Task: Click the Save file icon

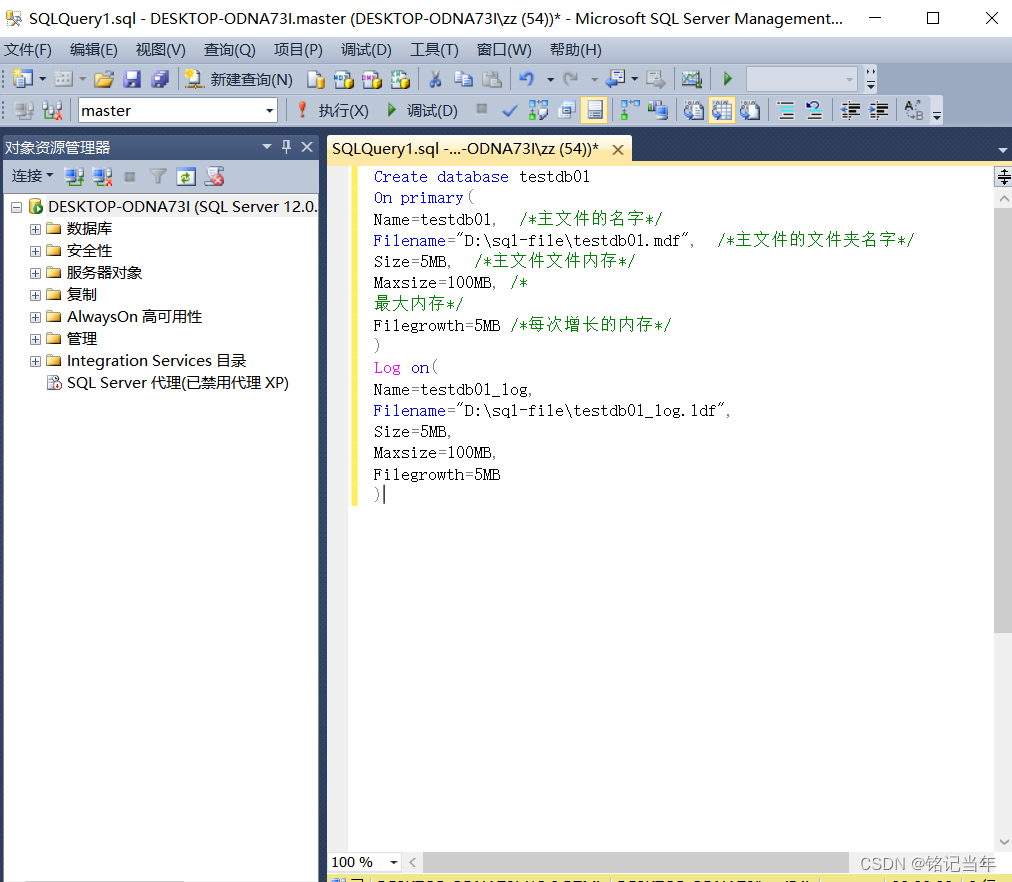Action: point(132,79)
